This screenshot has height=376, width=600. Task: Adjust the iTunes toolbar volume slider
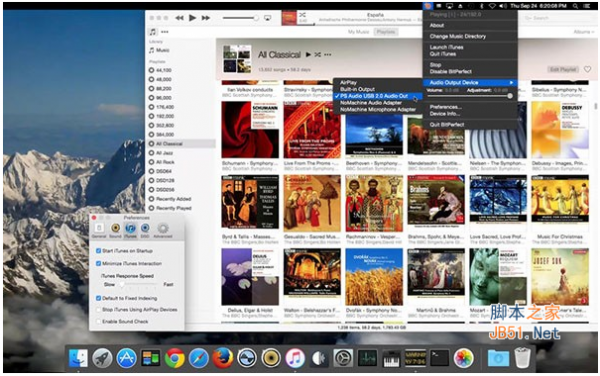coord(240,18)
